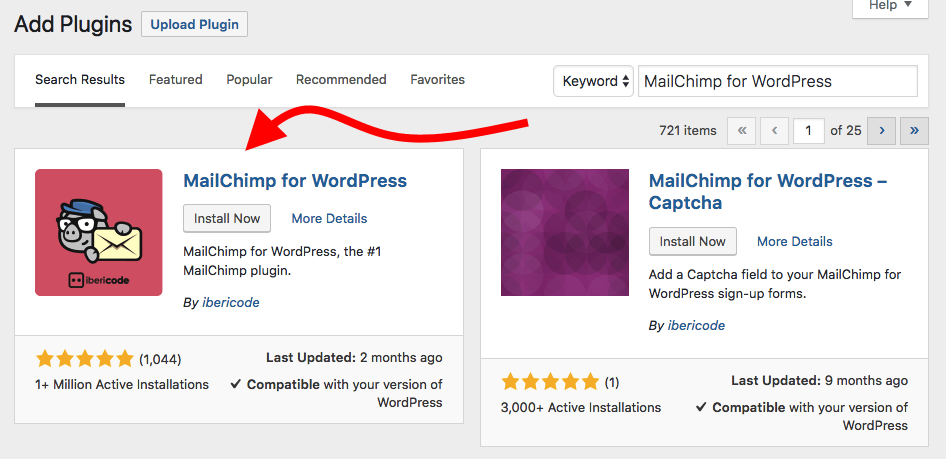This screenshot has height=459, width=946.
Task: Click Last Updated 2 months ago text
Action: click(354, 358)
